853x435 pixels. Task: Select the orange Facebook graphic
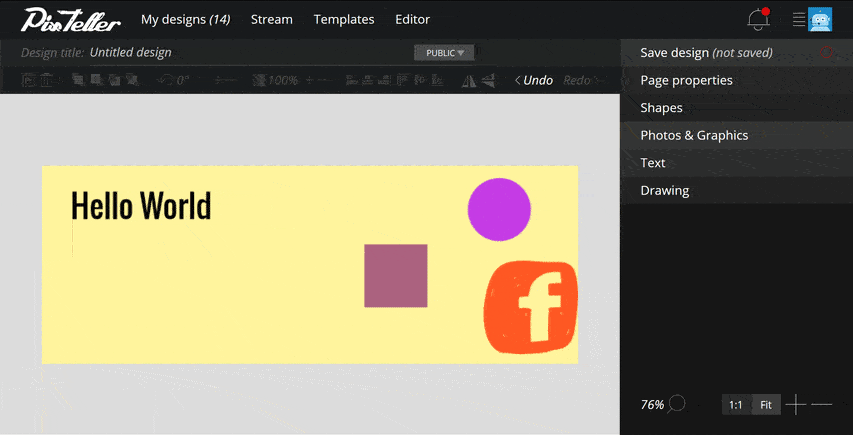[530, 307]
